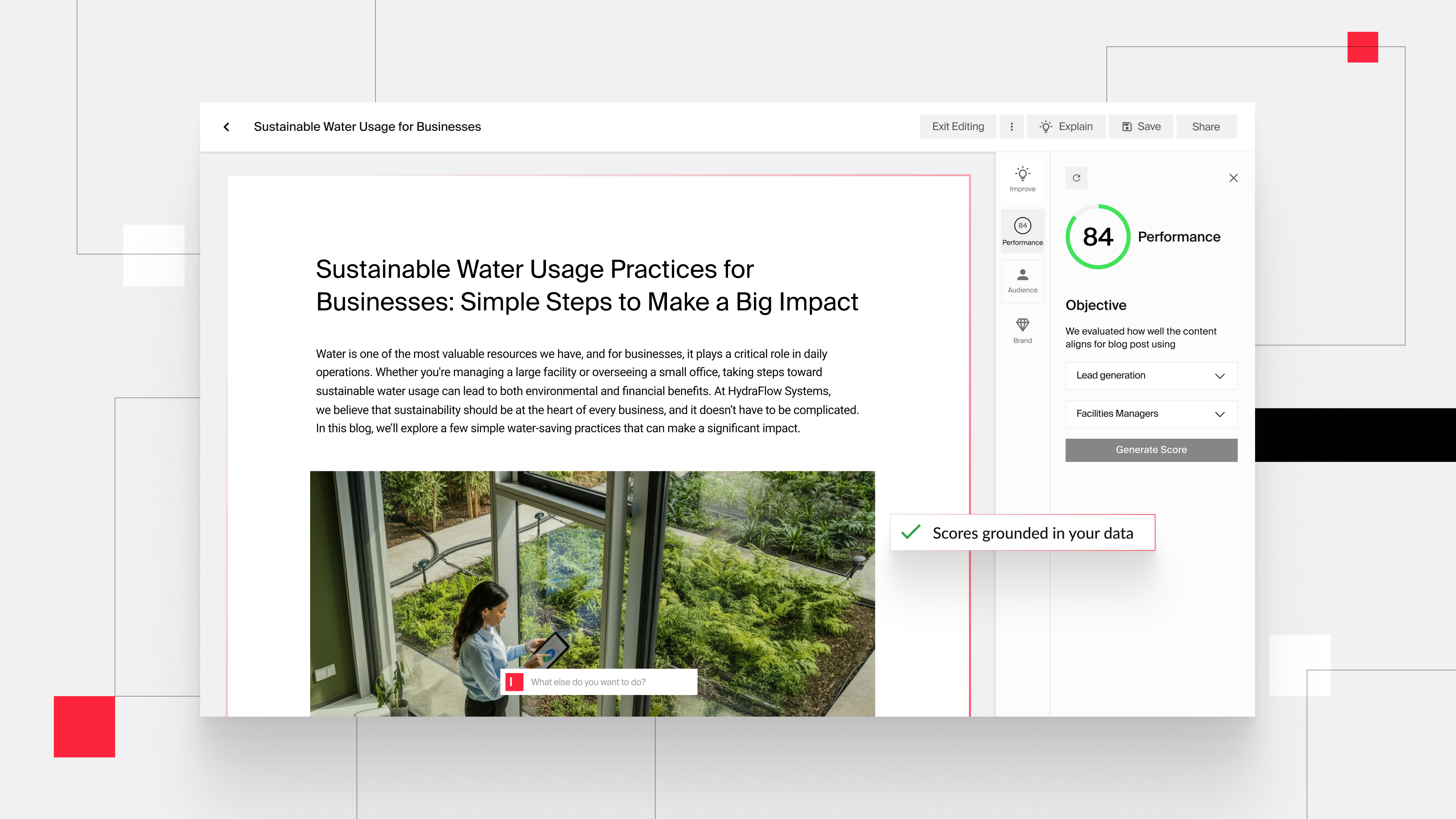Click the green checkmark beside grounded scores message

coord(911,532)
